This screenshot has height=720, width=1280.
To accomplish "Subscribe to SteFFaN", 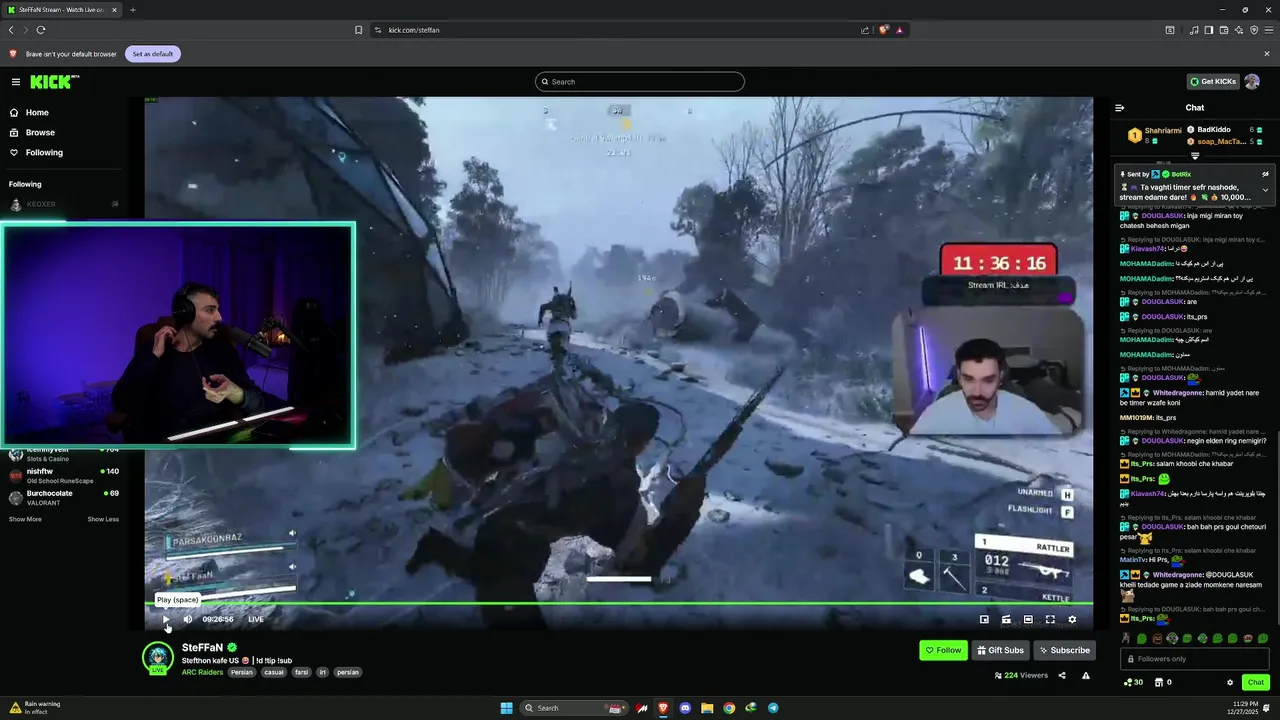I will click(1064, 650).
